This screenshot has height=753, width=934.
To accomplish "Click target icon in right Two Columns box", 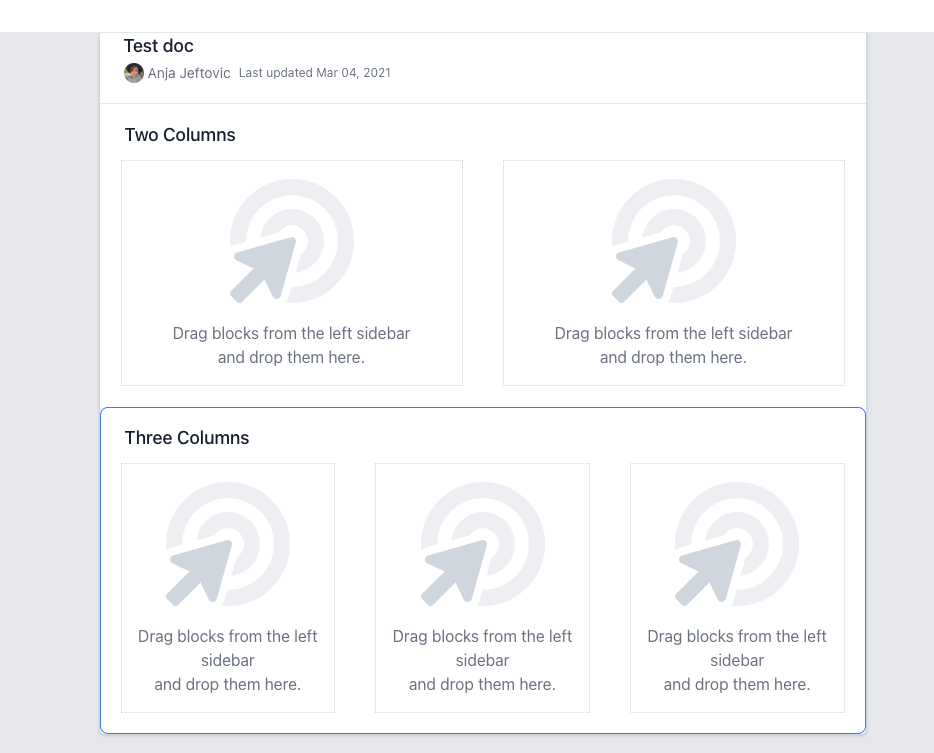I will 674,241.
